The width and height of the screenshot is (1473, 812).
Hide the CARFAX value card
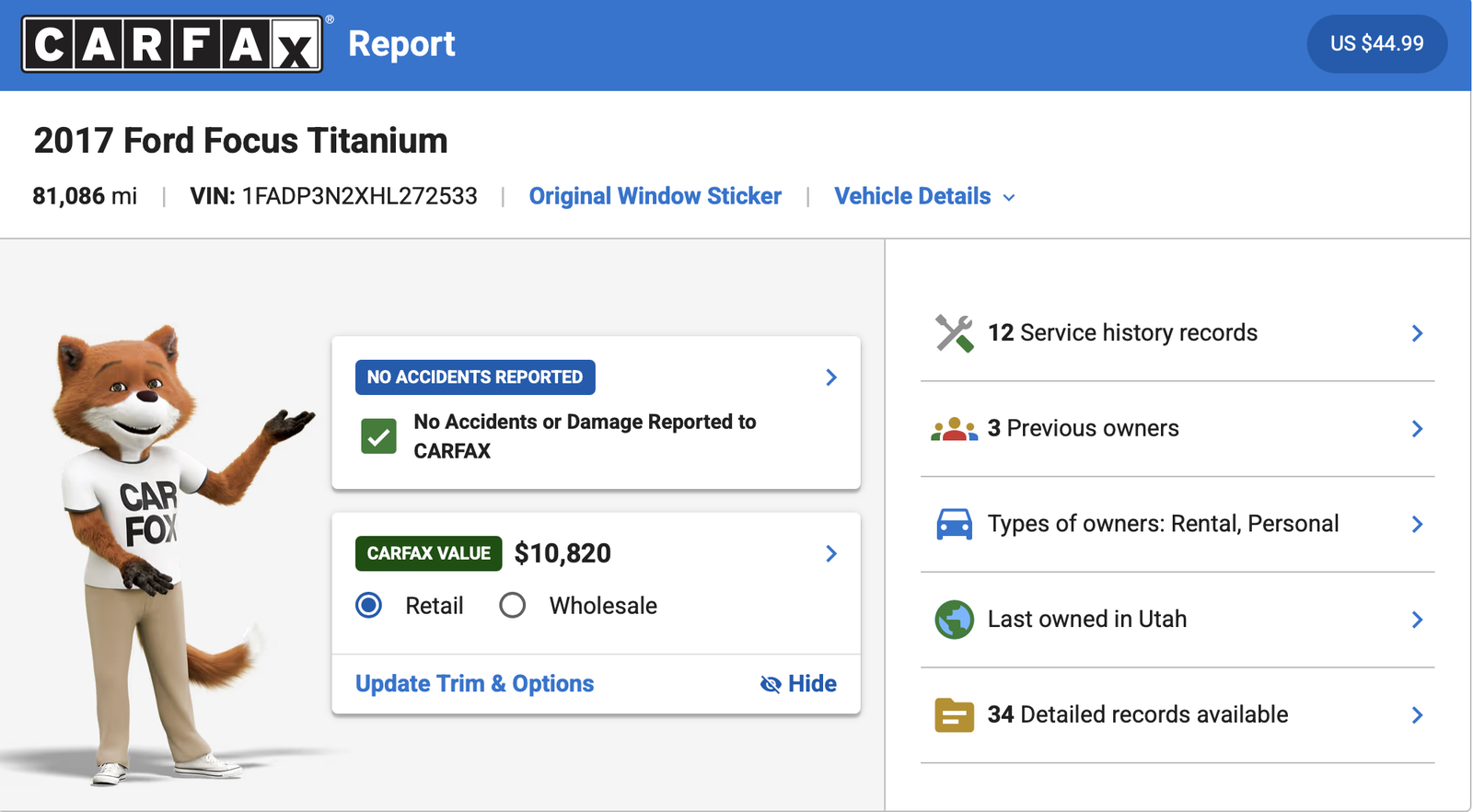click(798, 684)
